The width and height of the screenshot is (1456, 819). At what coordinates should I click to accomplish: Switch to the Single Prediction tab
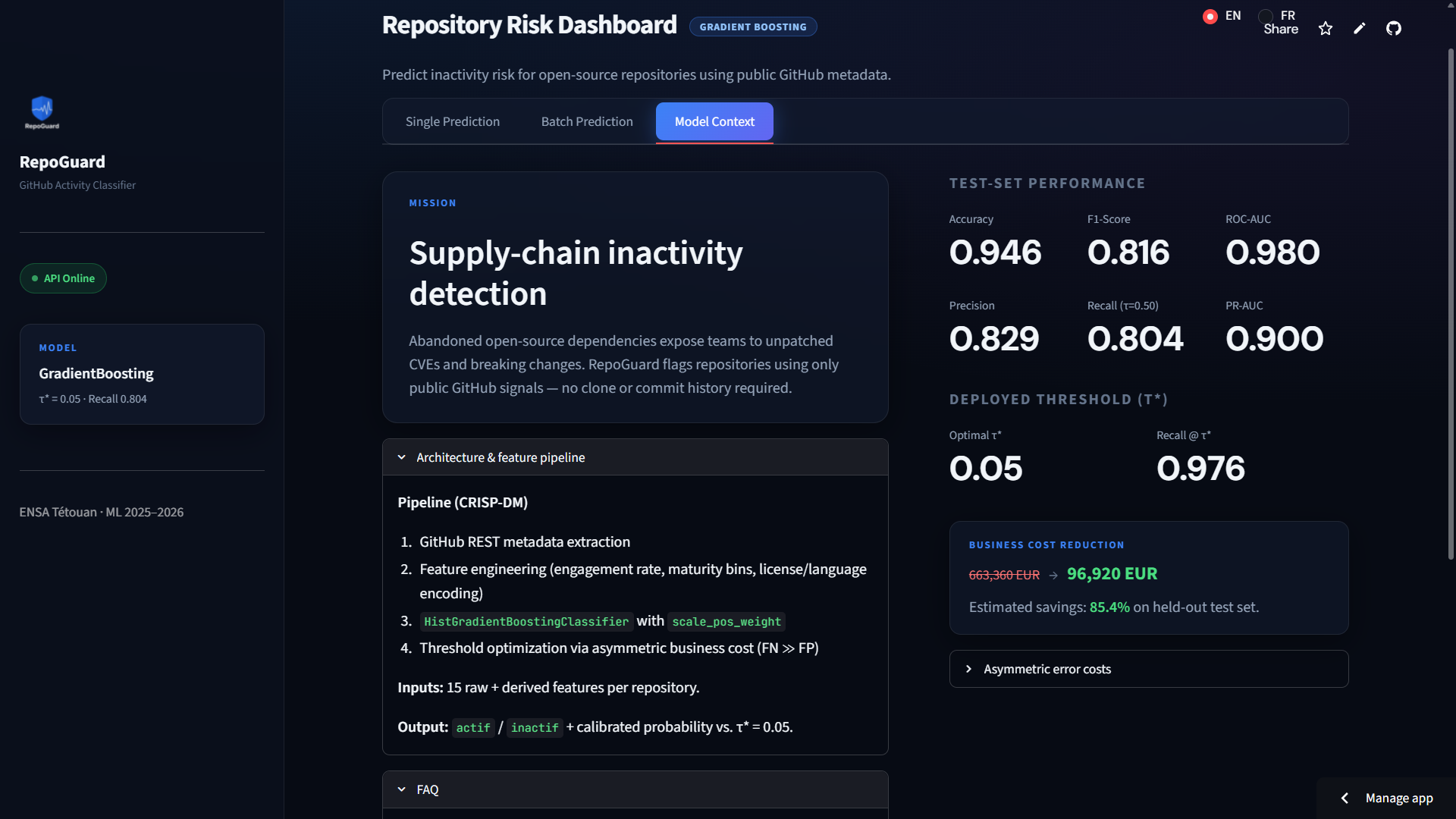tap(453, 121)
